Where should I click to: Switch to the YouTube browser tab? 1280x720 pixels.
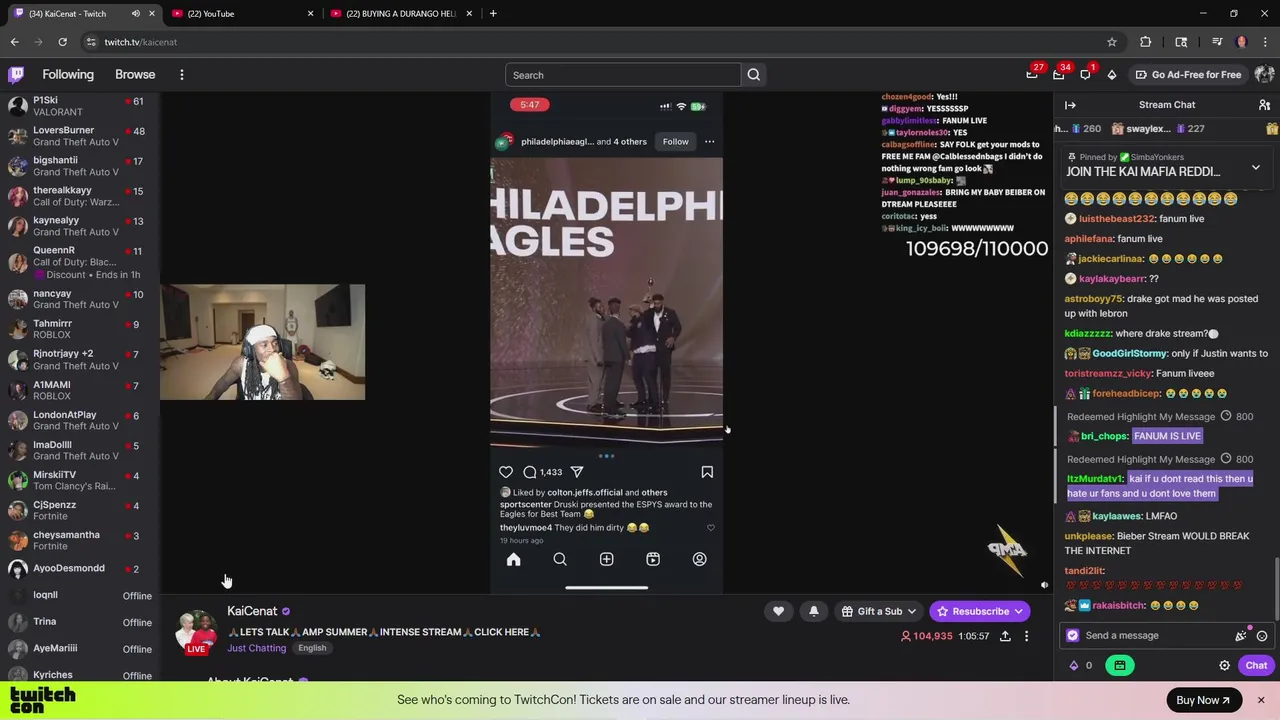pos(242,14)
